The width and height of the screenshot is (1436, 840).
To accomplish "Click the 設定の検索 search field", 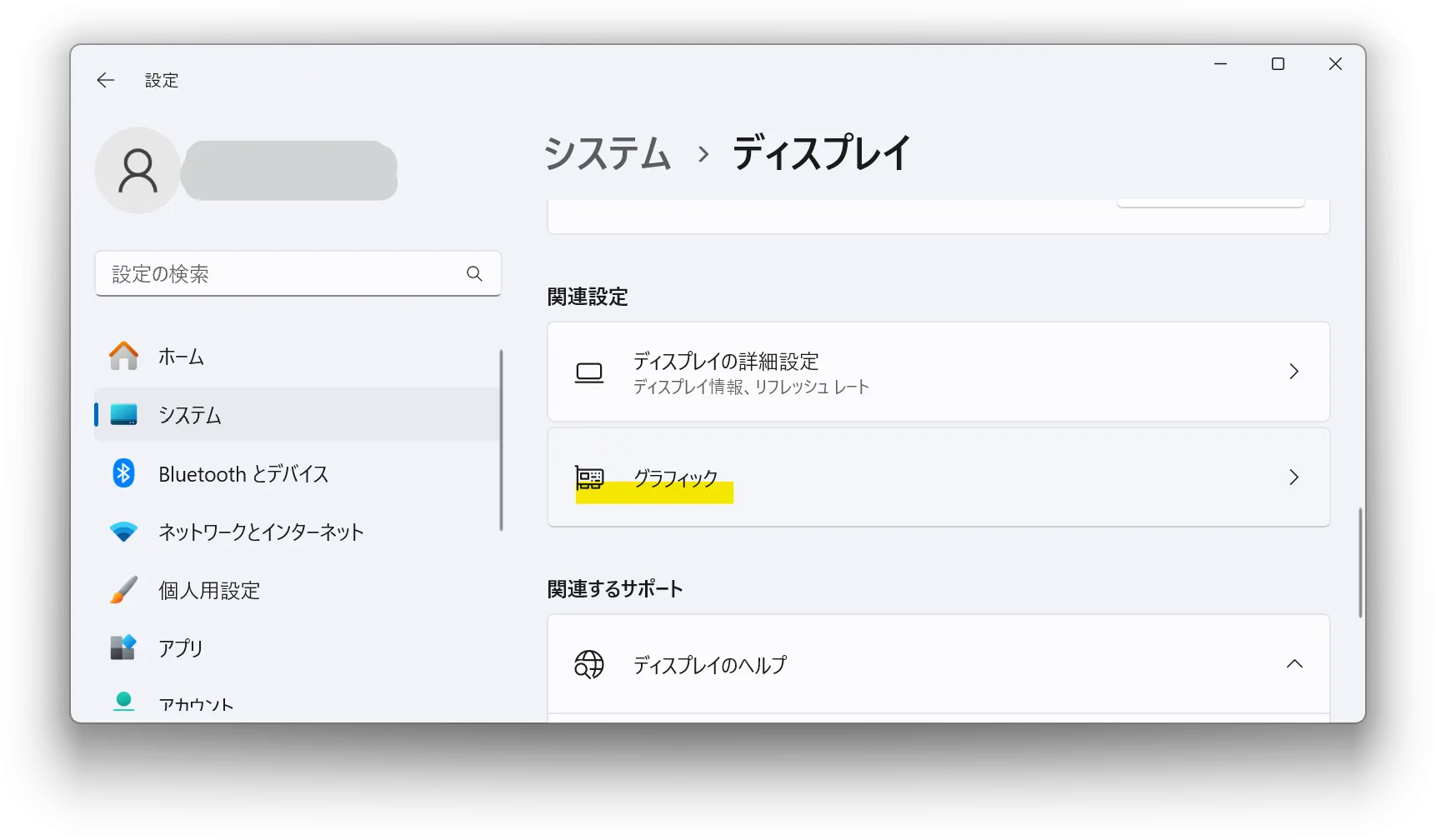I will [x=298, y=273].
